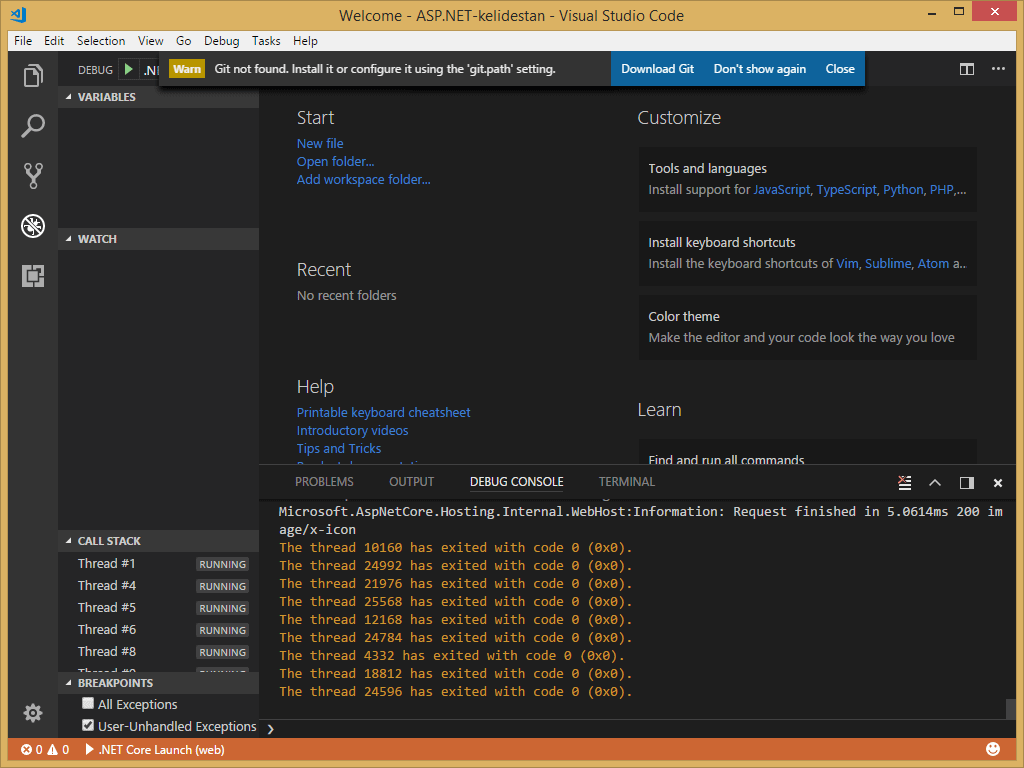Toggle User-Unhandled Exceptions checkbox

[x=88, y=725]
